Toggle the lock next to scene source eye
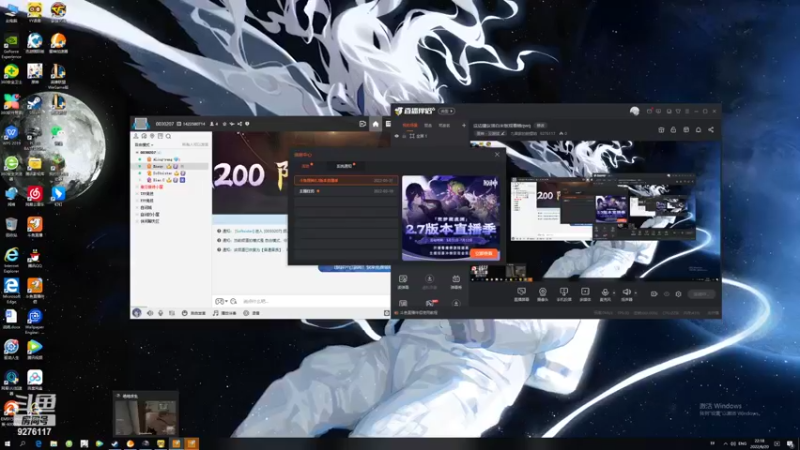Image resolution: width=800 pixels, height=450 pixels. (404, 136)
